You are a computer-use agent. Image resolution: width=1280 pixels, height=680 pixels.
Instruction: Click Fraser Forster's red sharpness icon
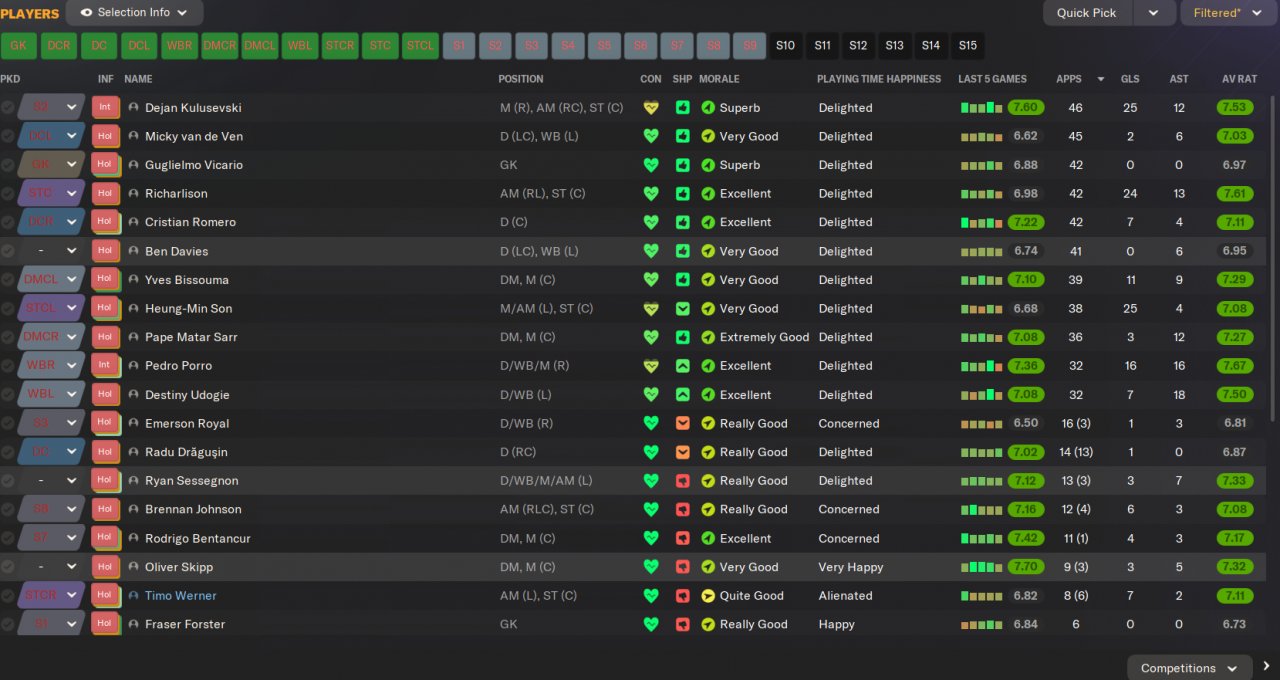pyautogui.click(x=683, y=624)
